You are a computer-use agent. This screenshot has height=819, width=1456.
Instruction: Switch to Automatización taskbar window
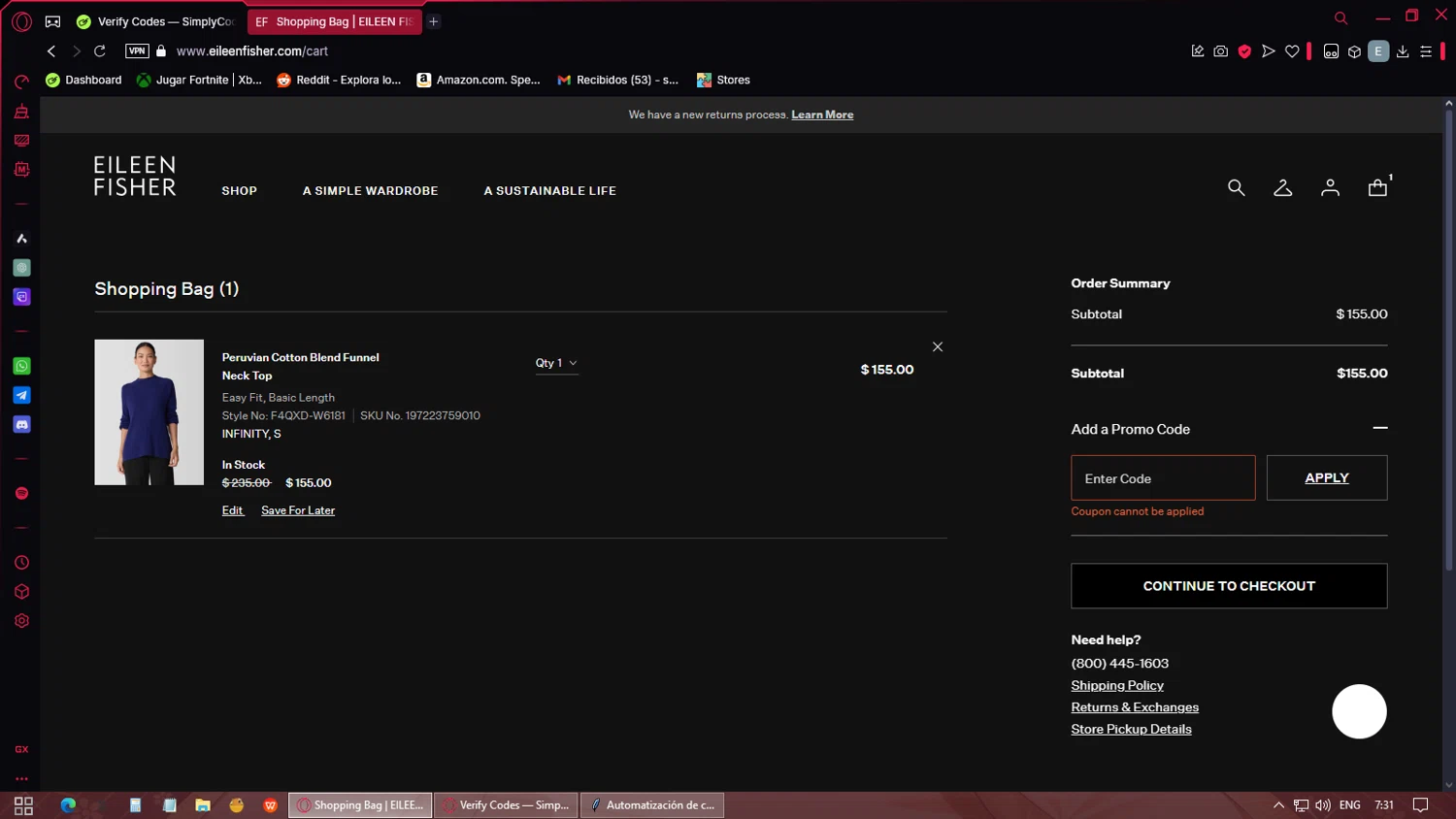tap(652, 805)
